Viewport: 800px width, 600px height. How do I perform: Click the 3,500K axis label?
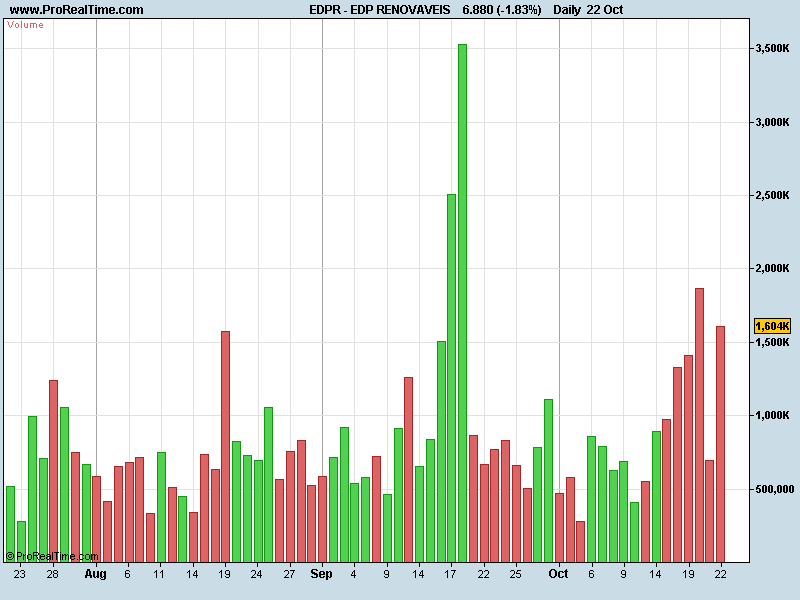tap(772, 48)
